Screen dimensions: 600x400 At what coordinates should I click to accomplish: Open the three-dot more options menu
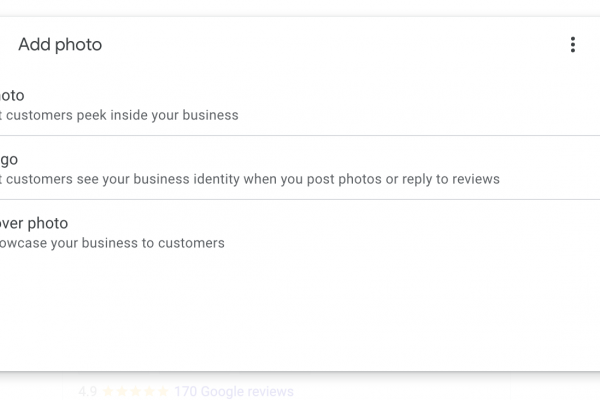click(x=572, y=45)
